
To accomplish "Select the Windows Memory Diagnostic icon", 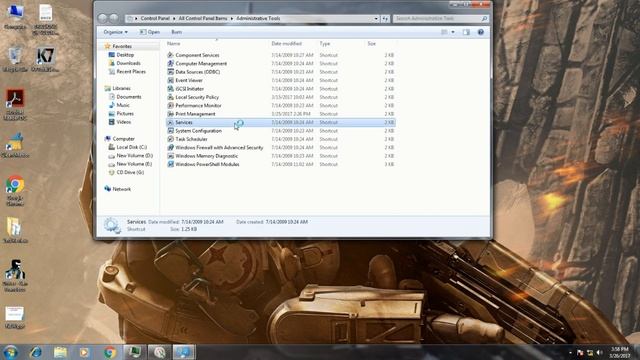I will coord(171,156).
